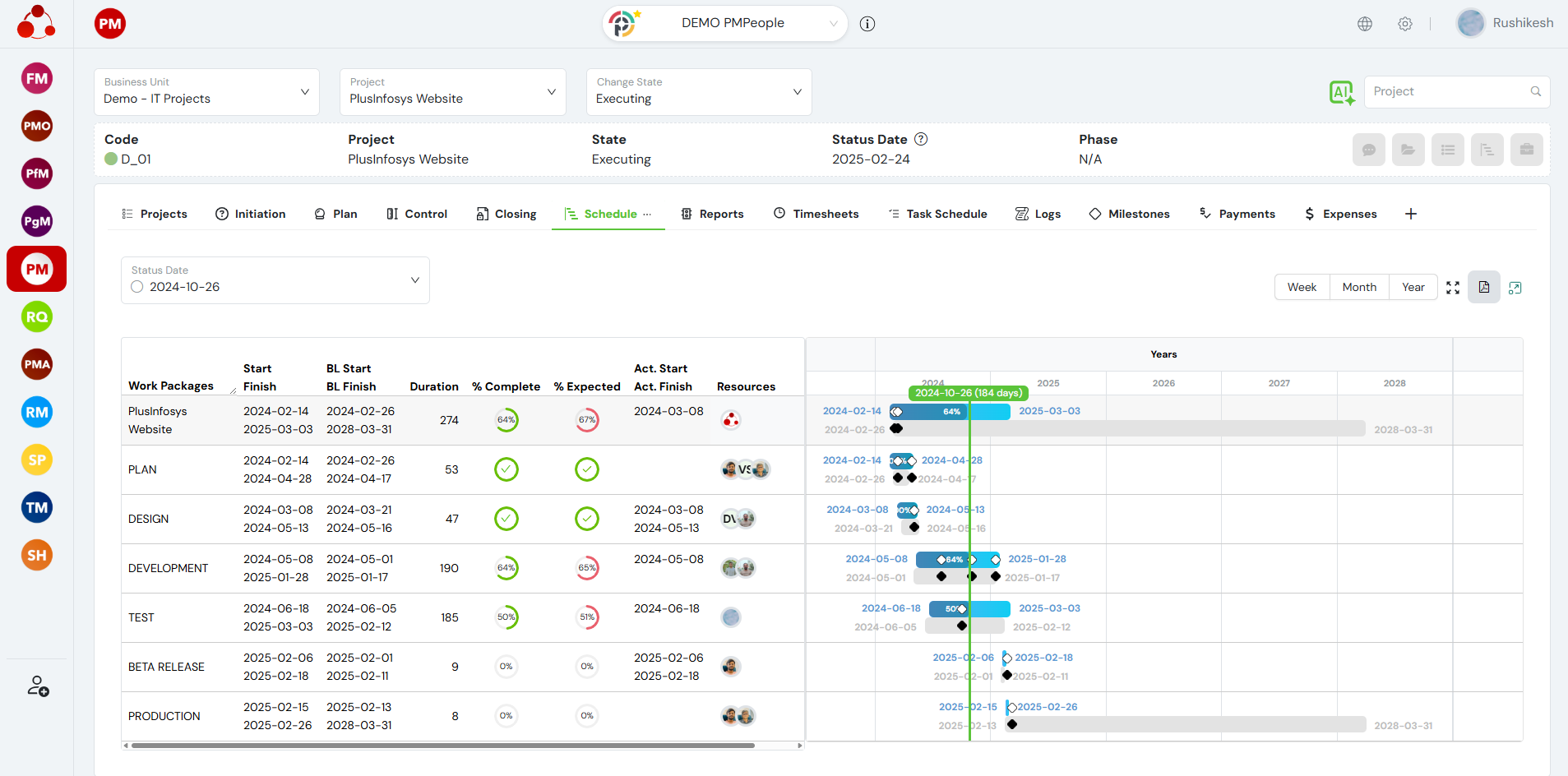The width and height of the screenshot is (1568, 776).
Task: Click the add tab plus button
Action: pyautogui.click(x=1411, y=214)
